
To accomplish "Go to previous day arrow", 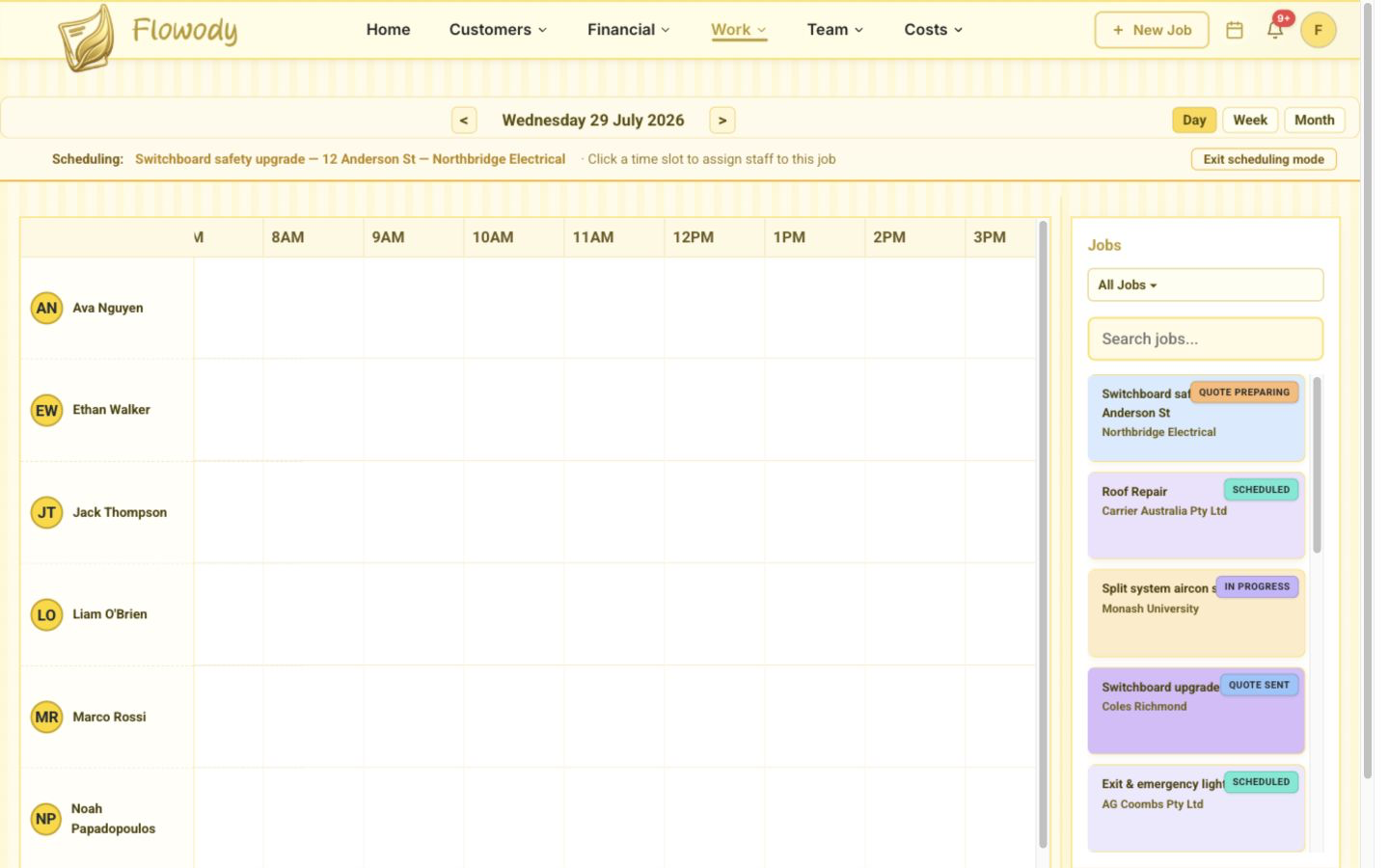I will (464, 121).
